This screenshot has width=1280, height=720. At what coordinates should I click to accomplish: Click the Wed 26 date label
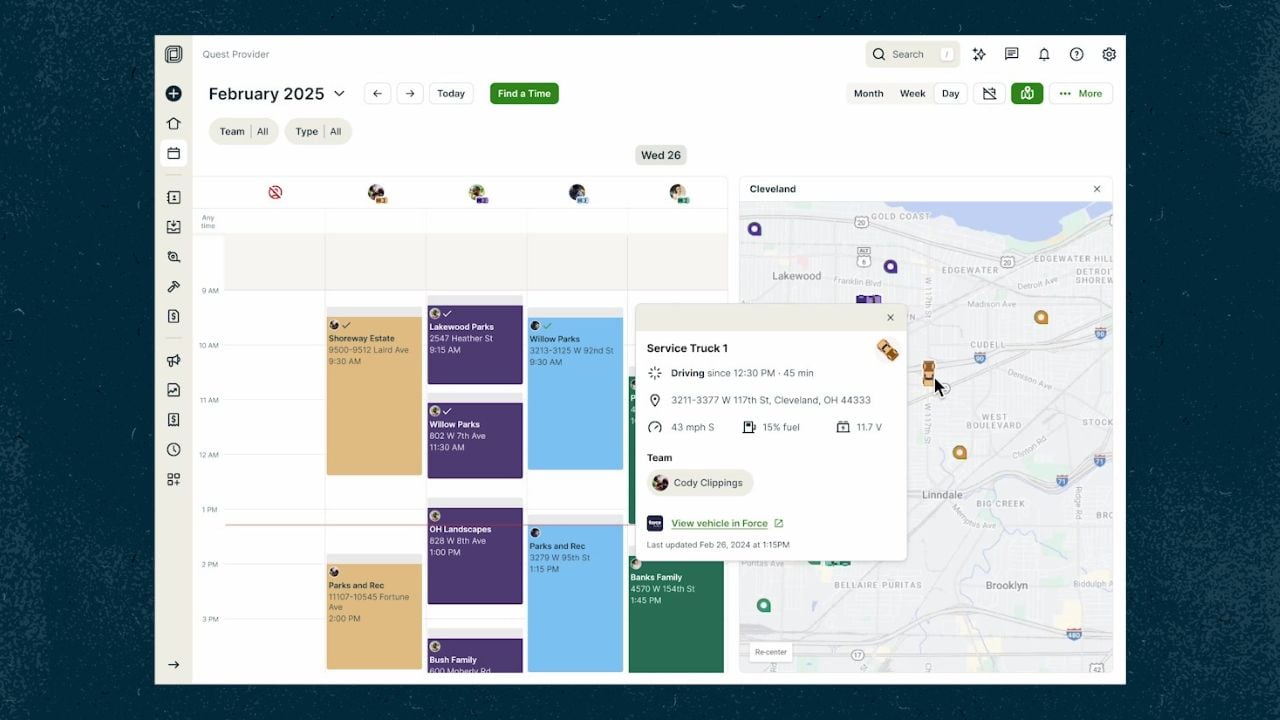(x=661, y=155)
